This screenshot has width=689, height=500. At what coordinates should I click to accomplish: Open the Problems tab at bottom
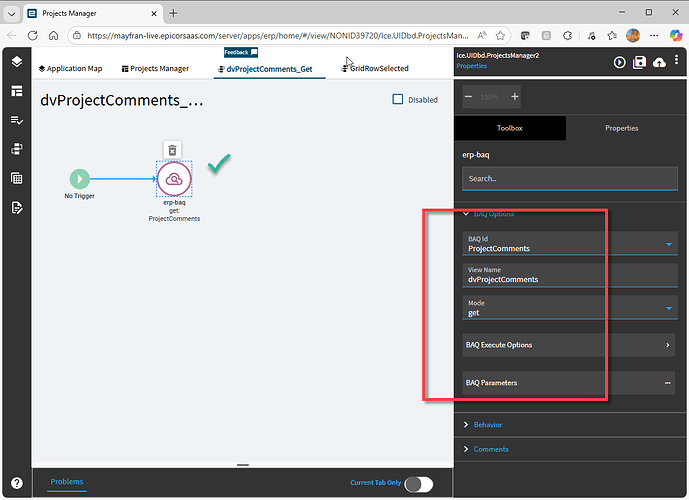(67, 482)
